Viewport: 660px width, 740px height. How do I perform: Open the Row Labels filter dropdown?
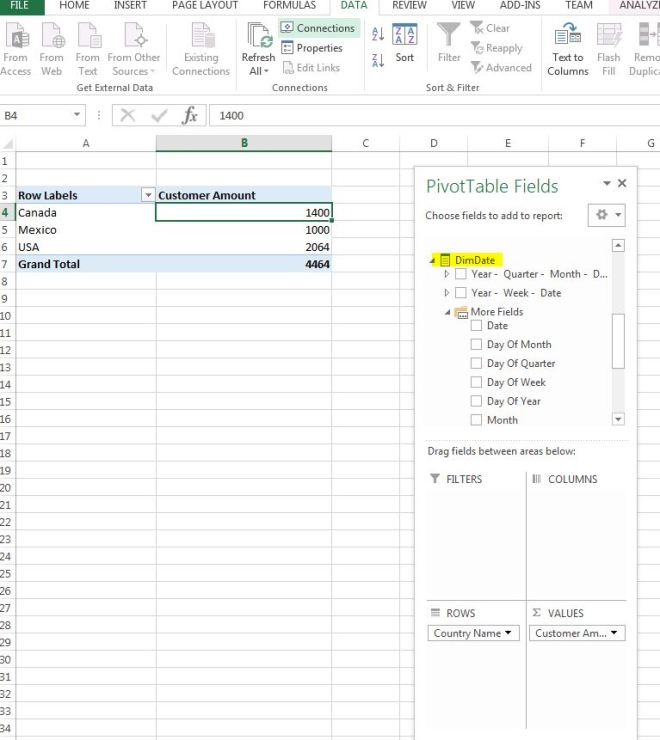(x=148, y=195)
